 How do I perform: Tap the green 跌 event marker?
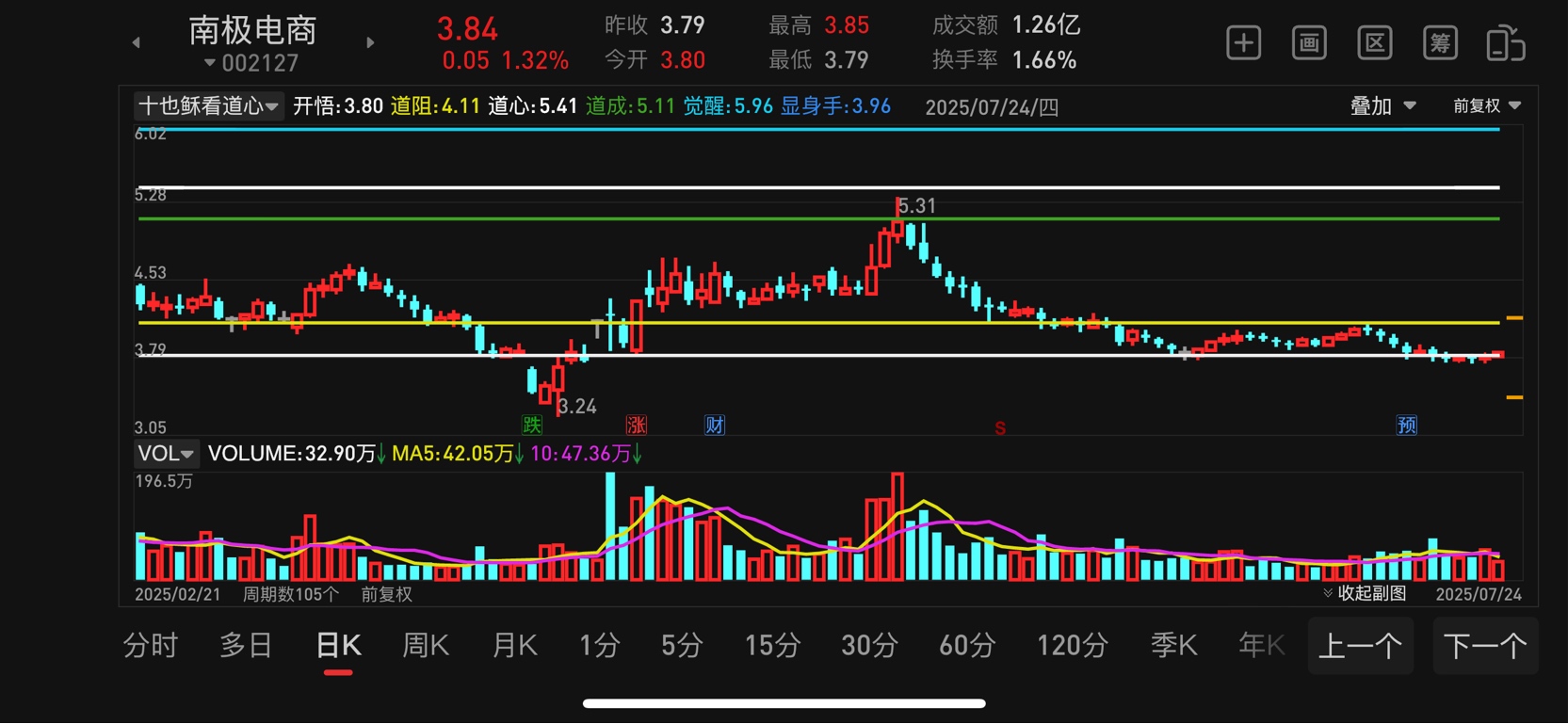532,425
